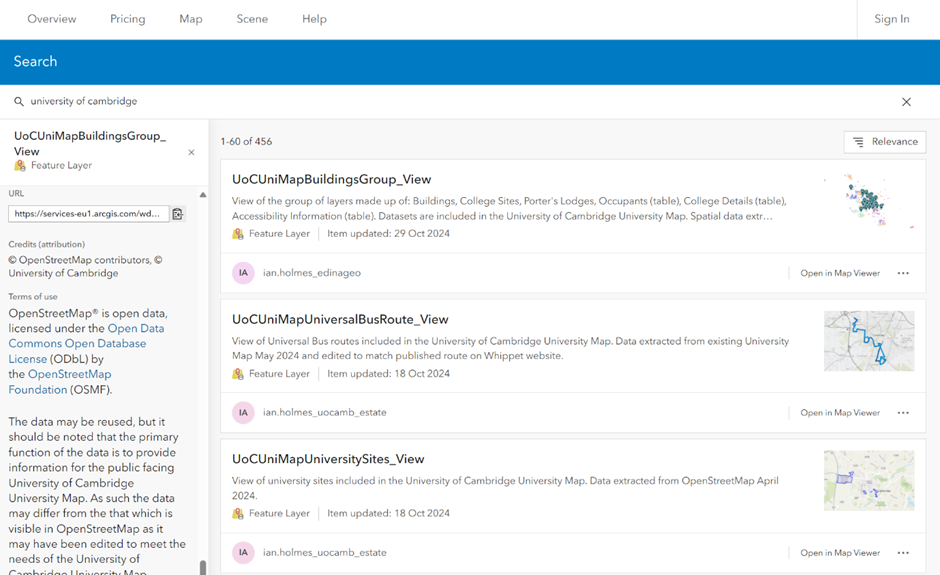Screen dimensions: 940x575
Task: Click owner avatar on UniversitySites card
Action: click(243, 552)
